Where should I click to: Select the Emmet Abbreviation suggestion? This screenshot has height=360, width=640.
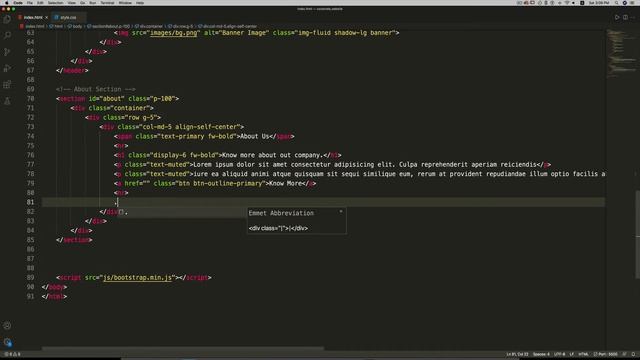[181, 213]
